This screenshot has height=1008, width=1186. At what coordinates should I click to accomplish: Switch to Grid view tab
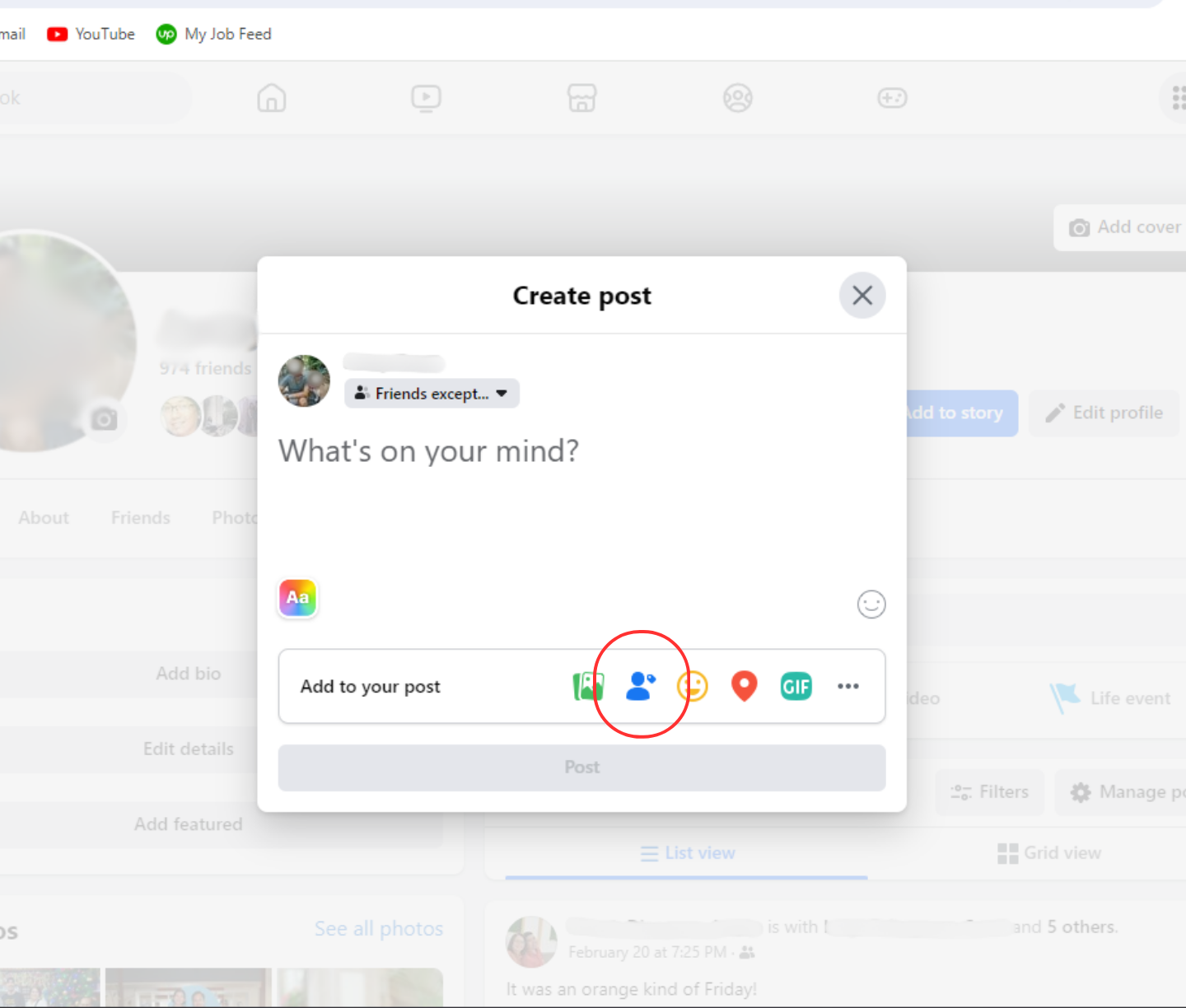click(x=1049, y=853)
